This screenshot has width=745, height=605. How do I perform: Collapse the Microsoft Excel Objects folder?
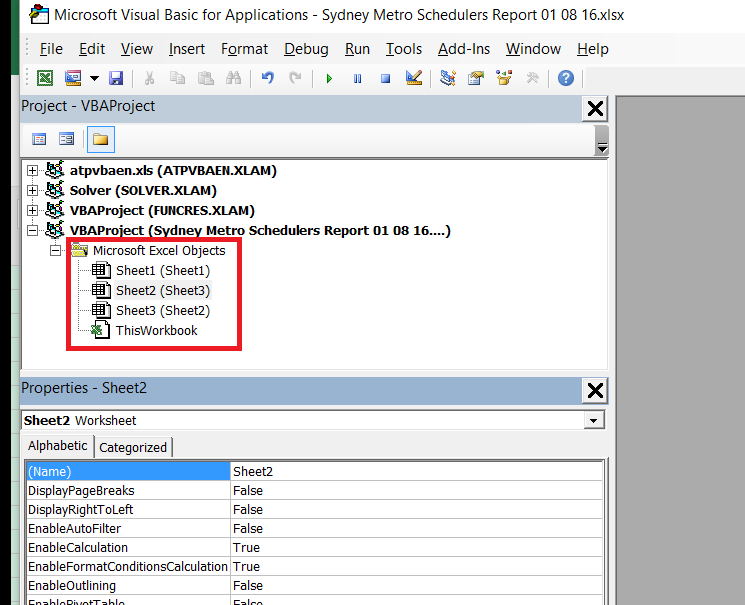click(56, 250)
